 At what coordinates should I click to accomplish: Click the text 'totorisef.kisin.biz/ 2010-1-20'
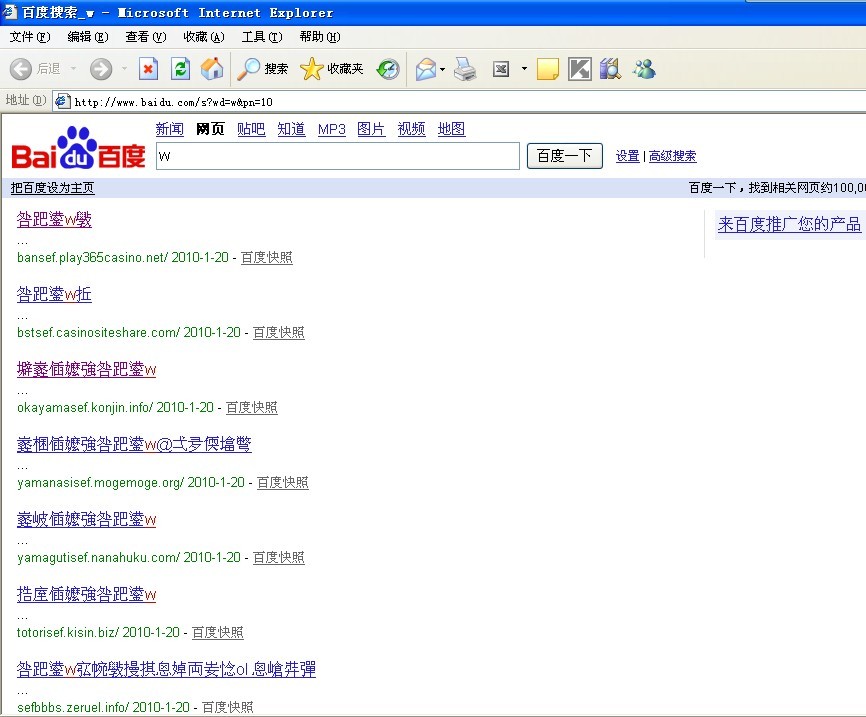[x=98, y=633]
